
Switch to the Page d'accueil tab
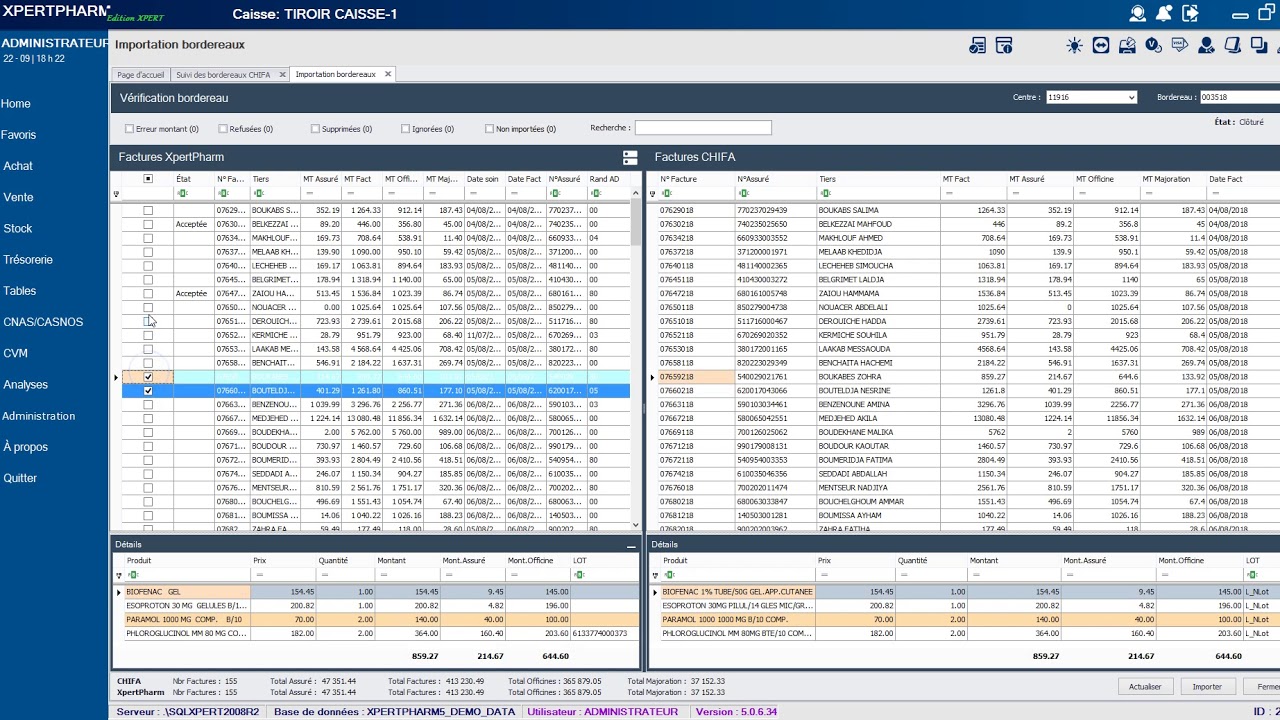(140, 75)
